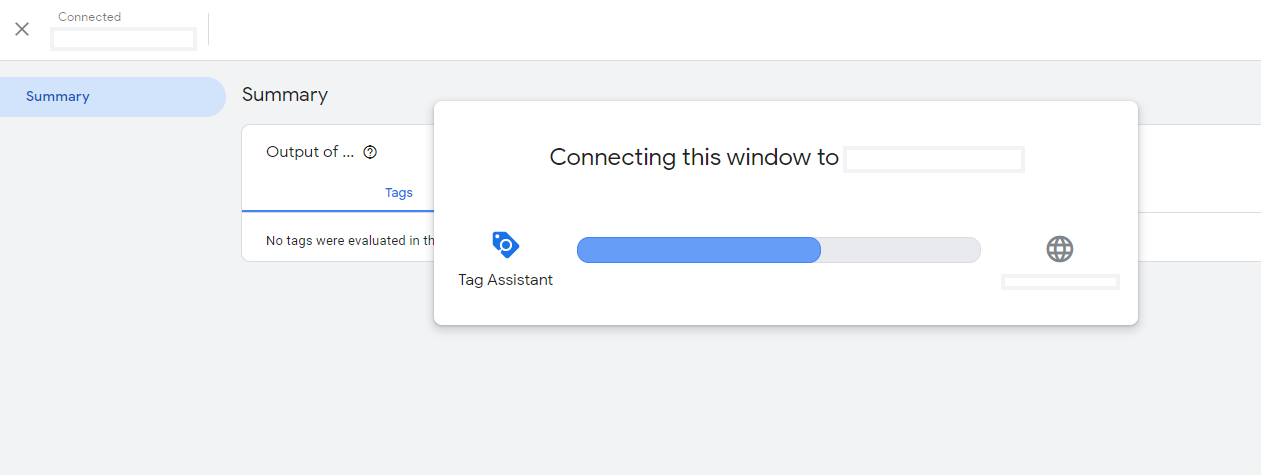
Task: Open help icon beside Output of
Action: pos(370,152)
